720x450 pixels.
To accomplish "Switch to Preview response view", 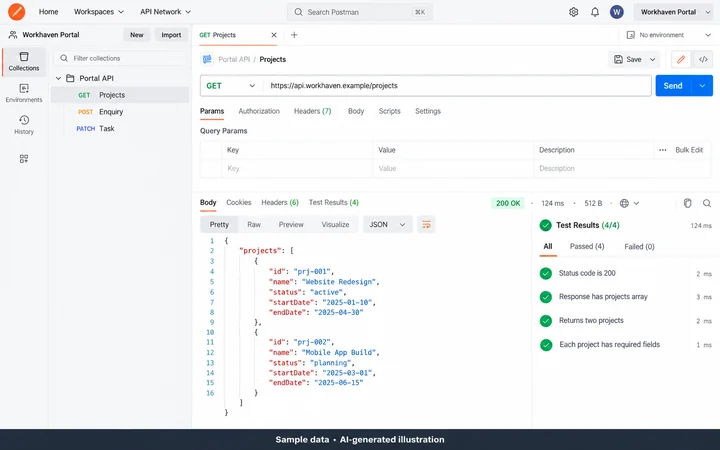I will [291, 225].
